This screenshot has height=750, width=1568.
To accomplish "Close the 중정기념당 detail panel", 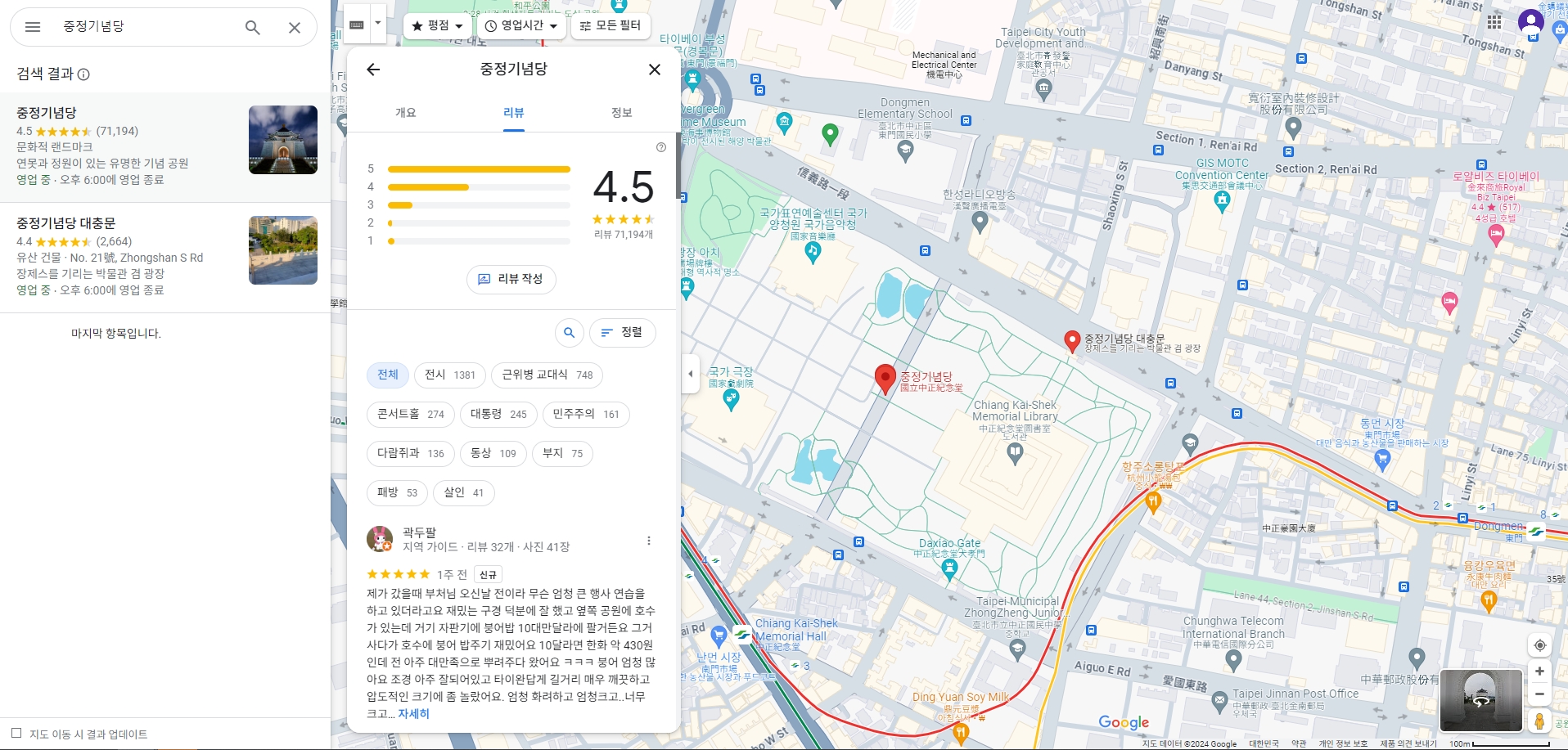I will pos(655,70).
